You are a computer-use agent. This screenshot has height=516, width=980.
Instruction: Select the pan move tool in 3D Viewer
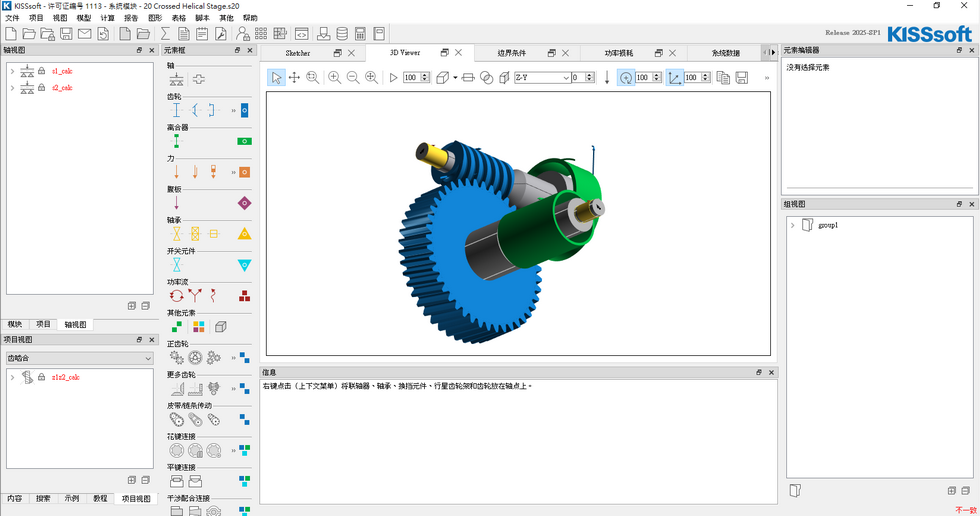(x=294, y=77)
